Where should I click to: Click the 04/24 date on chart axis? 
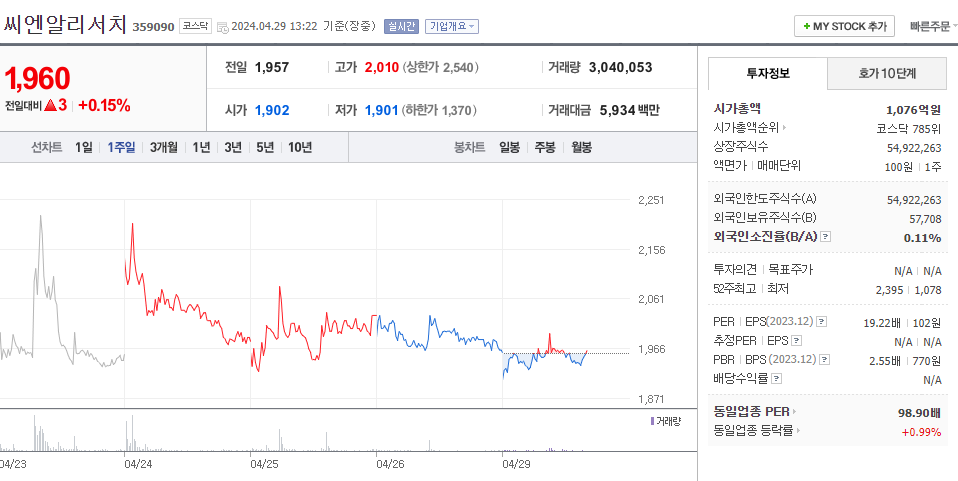coord(138,464)
